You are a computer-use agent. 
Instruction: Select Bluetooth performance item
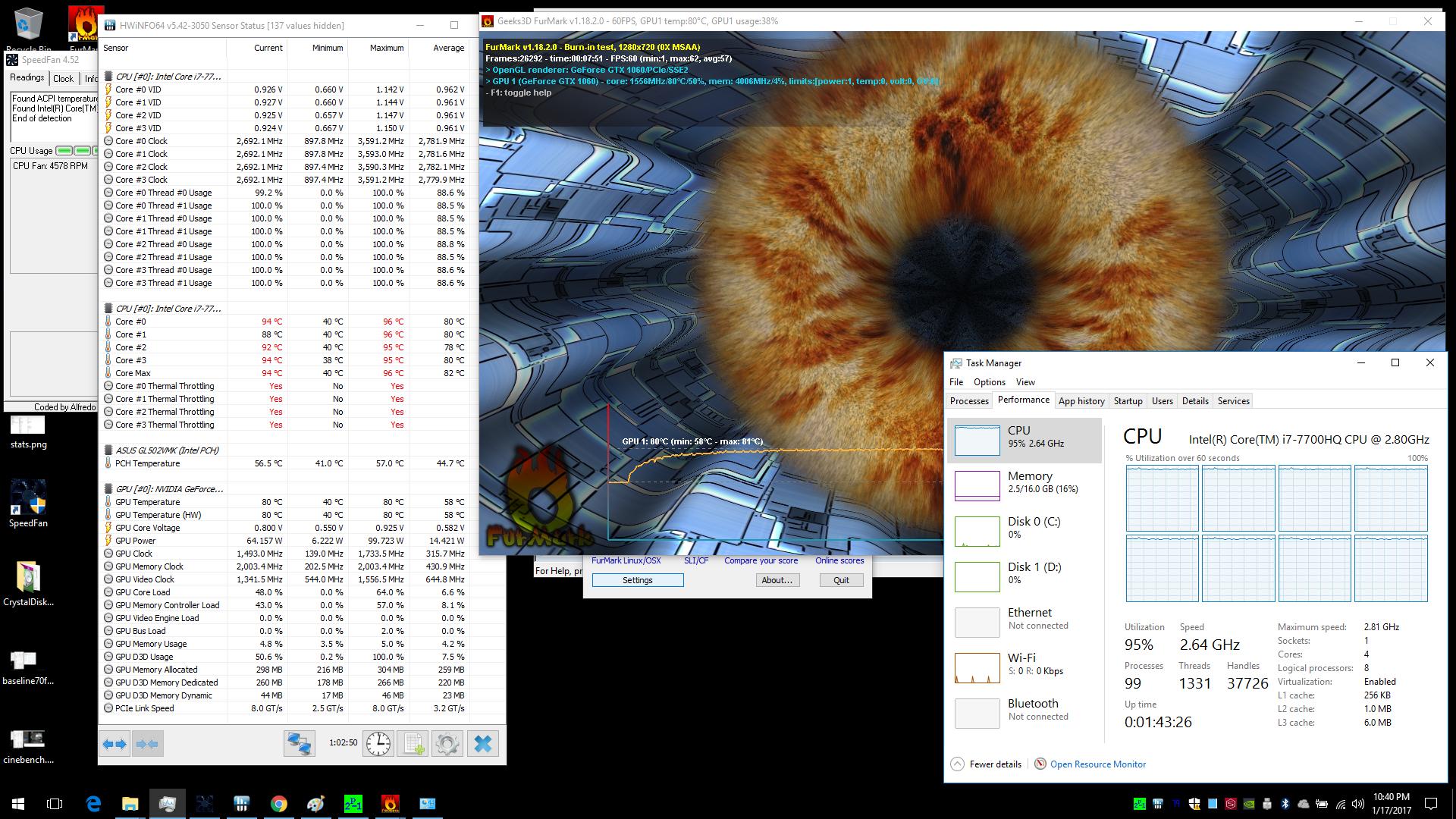point(1025,713)
